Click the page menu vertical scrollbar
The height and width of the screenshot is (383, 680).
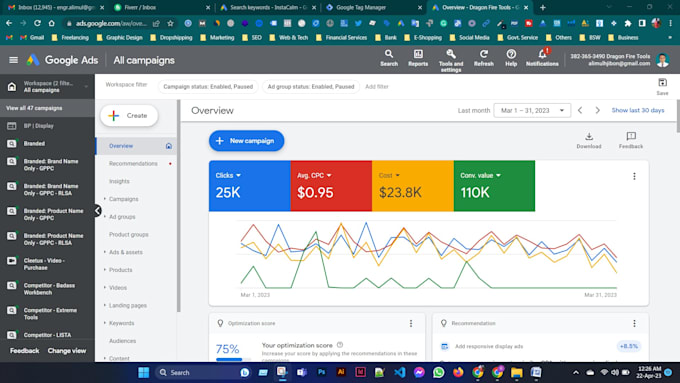(x=178, y=206)
